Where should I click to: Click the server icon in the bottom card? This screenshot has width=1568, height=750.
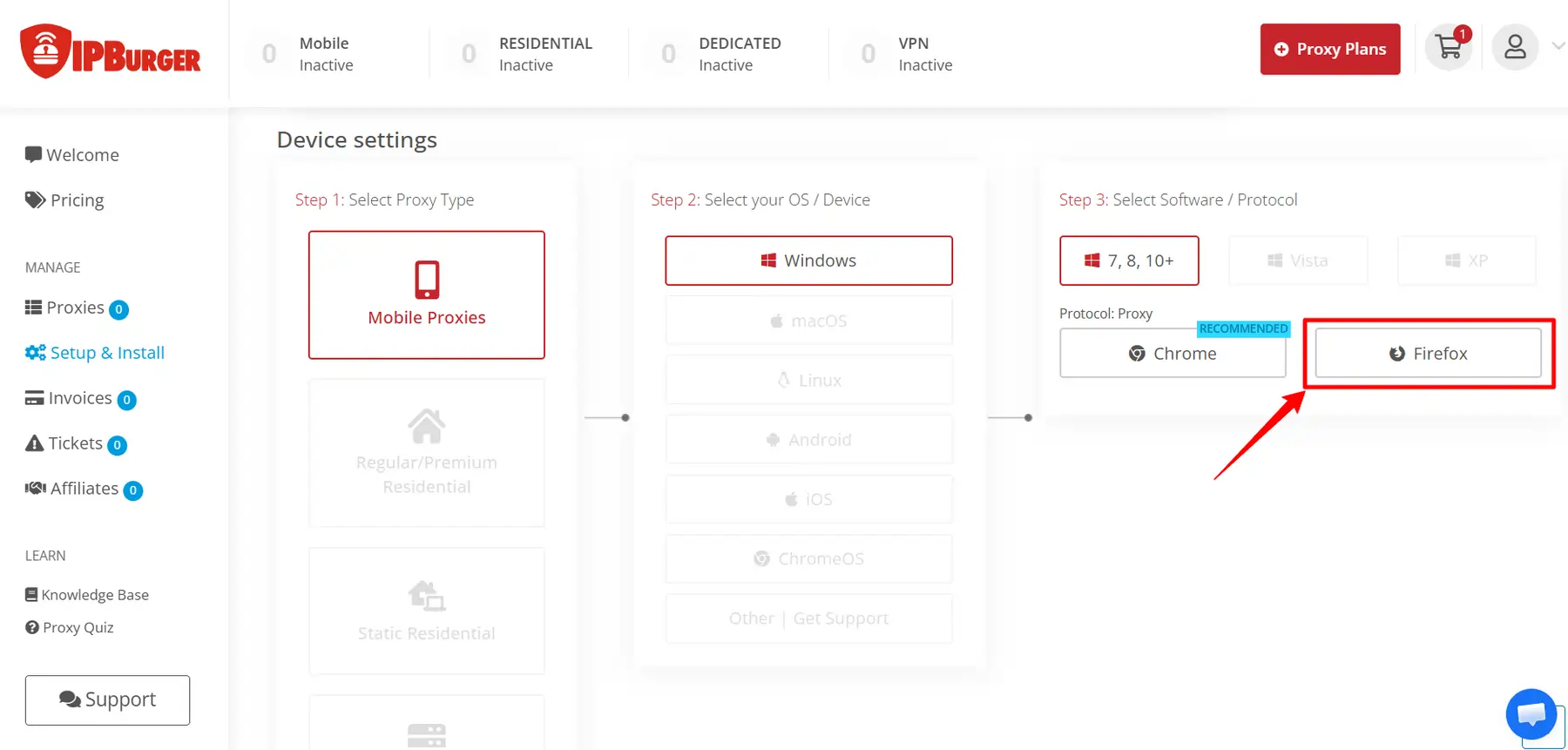pos(427,735)
